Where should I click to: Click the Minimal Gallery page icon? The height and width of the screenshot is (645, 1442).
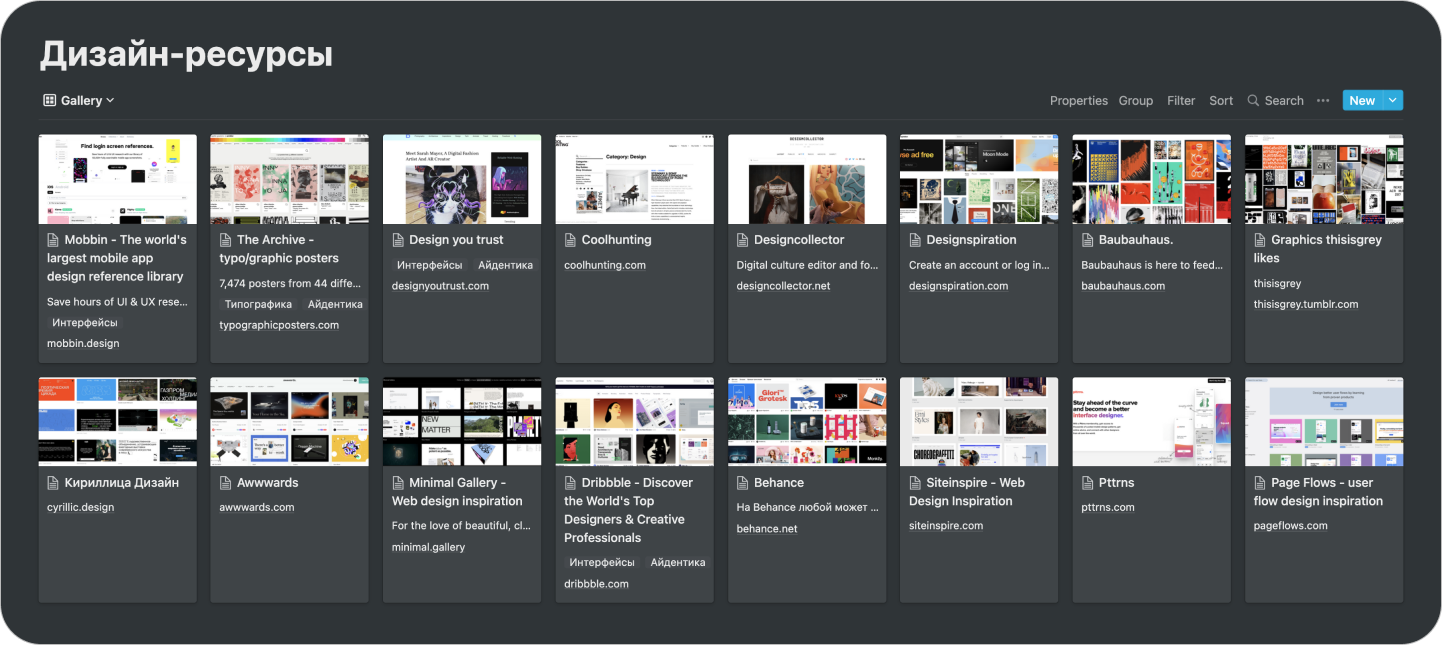coord(398,483)
